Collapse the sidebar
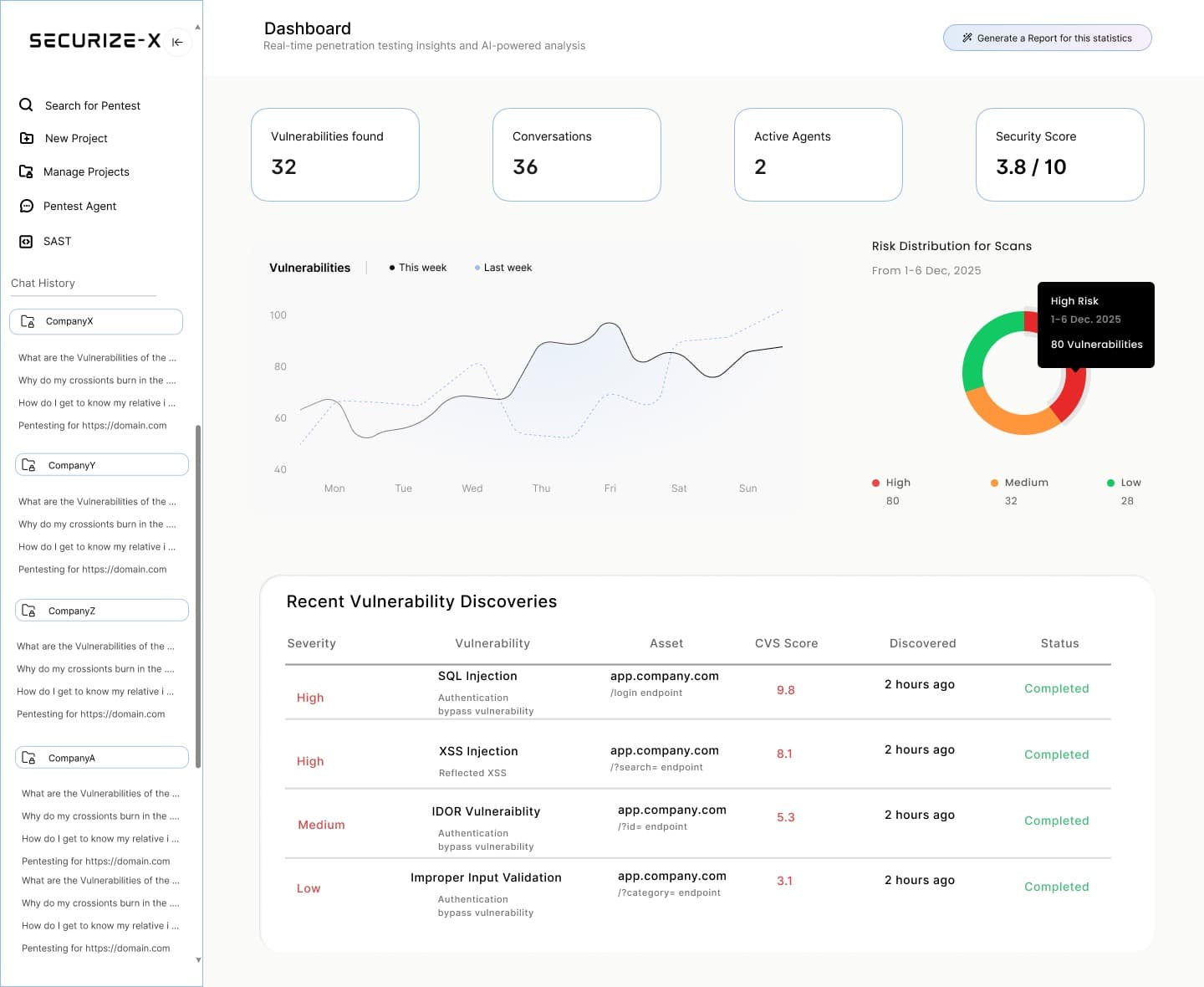Viewport: 1204px width, 987px height. 177,42
